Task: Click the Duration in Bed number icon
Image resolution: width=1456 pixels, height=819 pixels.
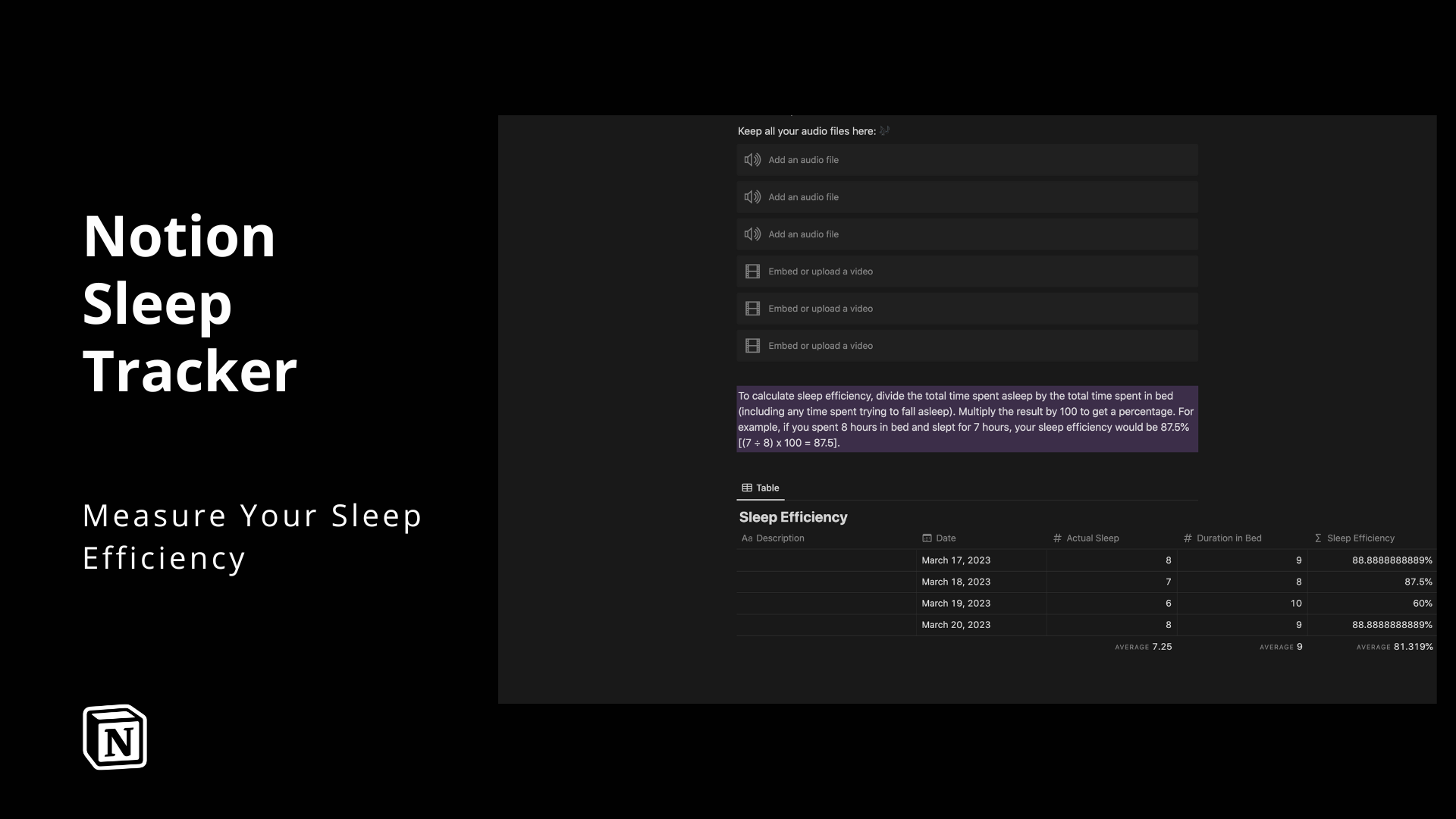Action: pyautogui.click(x=1188, y=538)
